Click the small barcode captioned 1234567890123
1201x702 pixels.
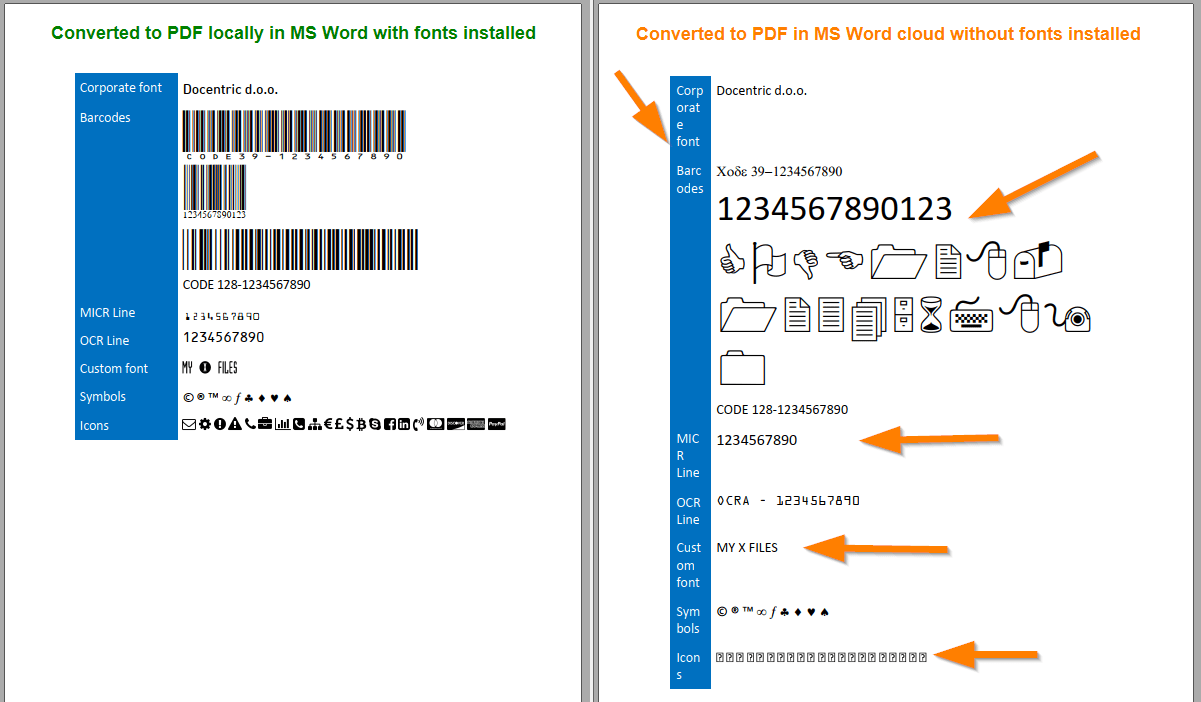(214, 192)
